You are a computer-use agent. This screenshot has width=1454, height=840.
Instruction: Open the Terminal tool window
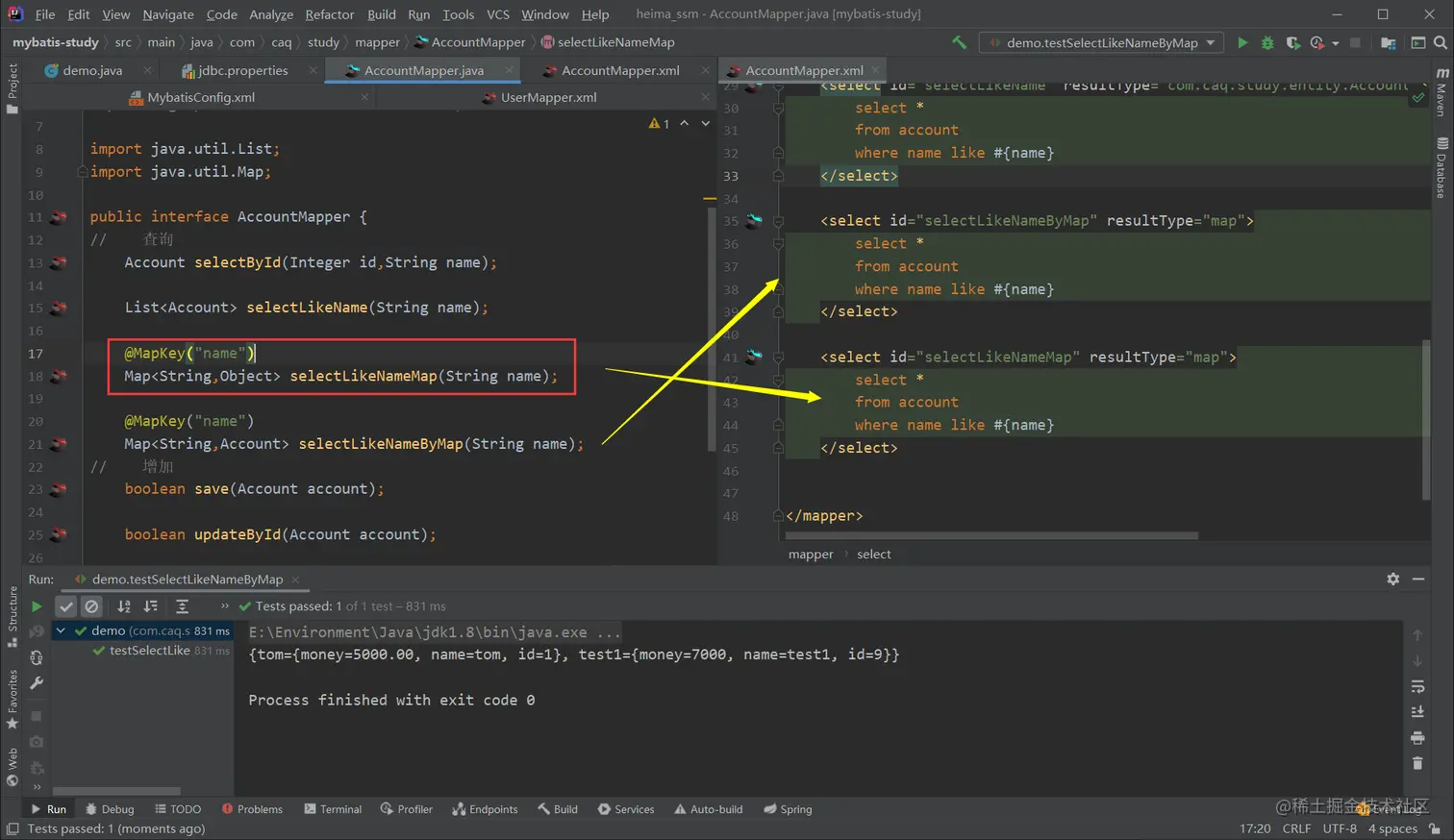(333, 809)
